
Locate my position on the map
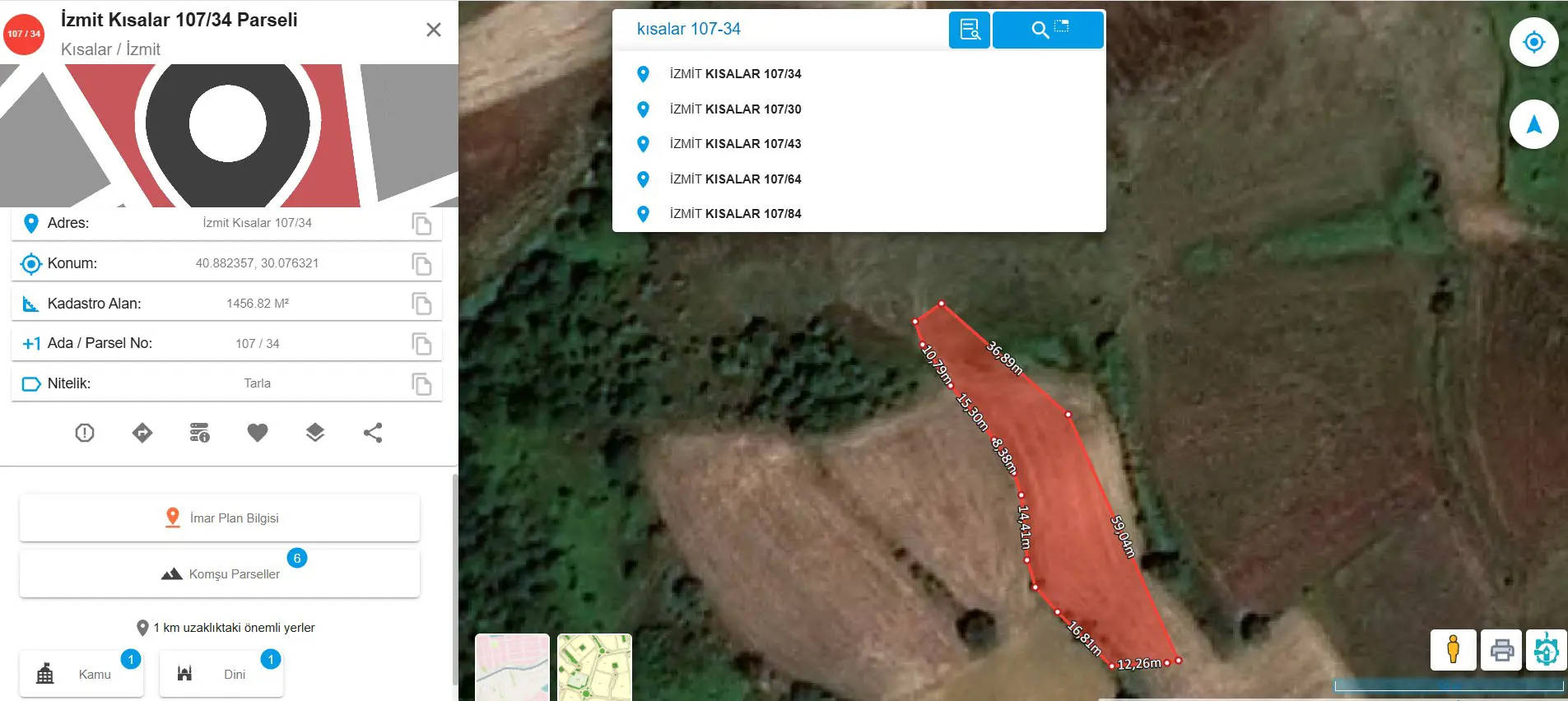pyautogui.click(x=1533, y=42)
